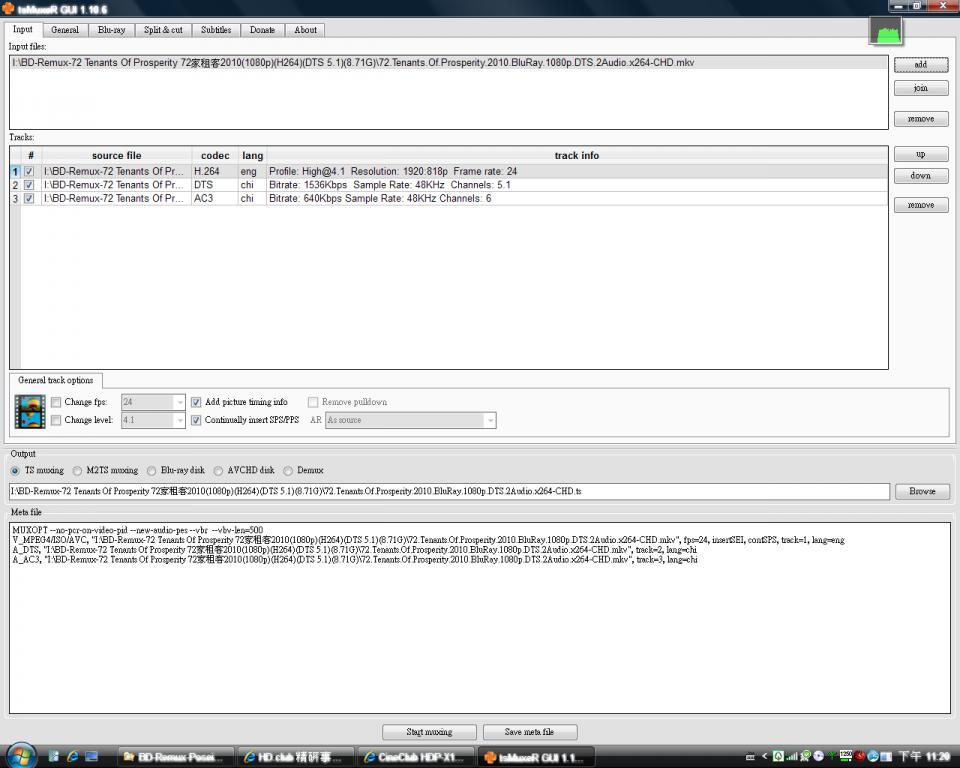Click 'Bitrate: 1536Kbps' track info cell

click(x=577, y=185)
